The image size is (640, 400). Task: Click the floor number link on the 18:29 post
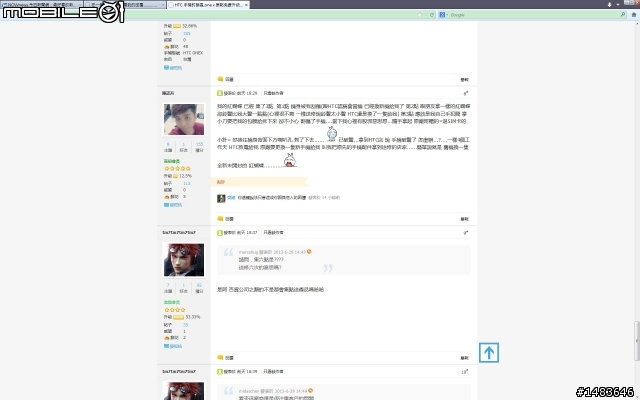pyautogui.click(x=465, y=93)
